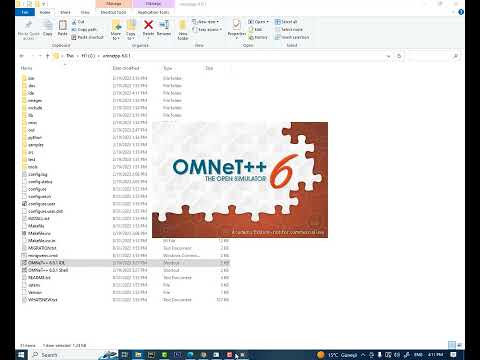The width and height of the screenshot is (480, 360).
Task: Select the config.status file
Action: point(40,182)
